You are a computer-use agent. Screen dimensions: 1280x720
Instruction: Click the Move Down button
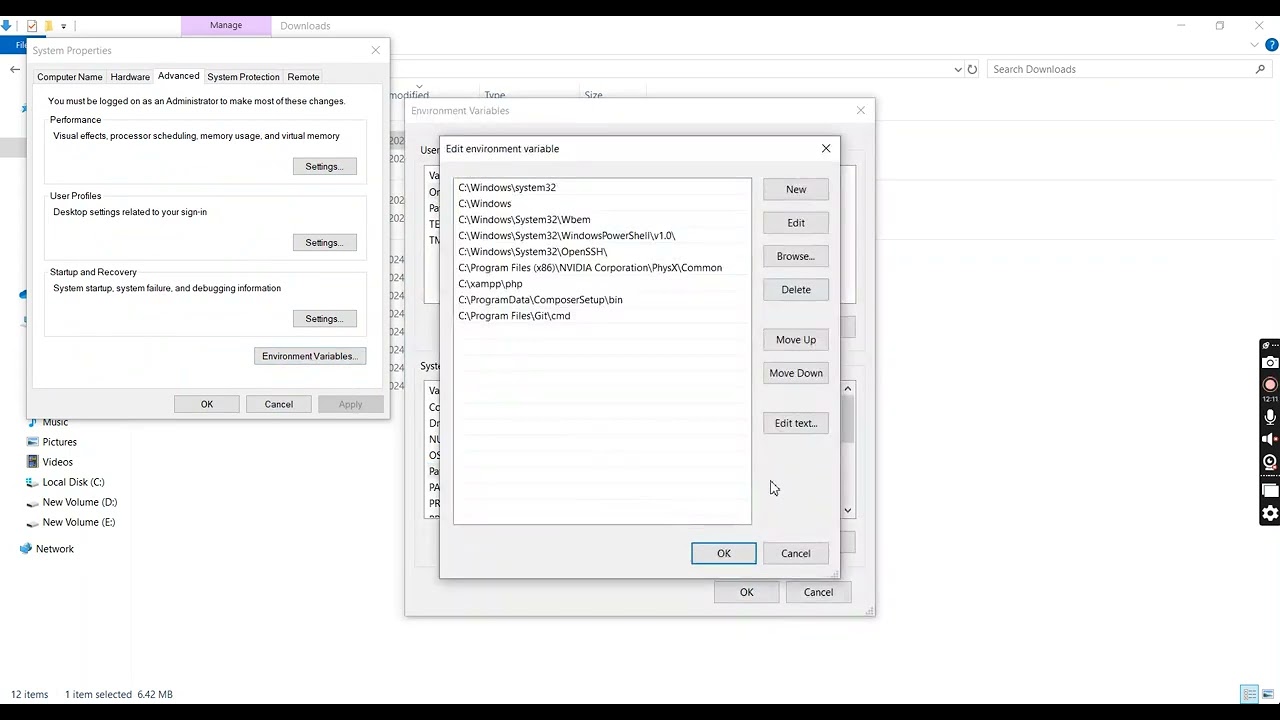point(796,373)
